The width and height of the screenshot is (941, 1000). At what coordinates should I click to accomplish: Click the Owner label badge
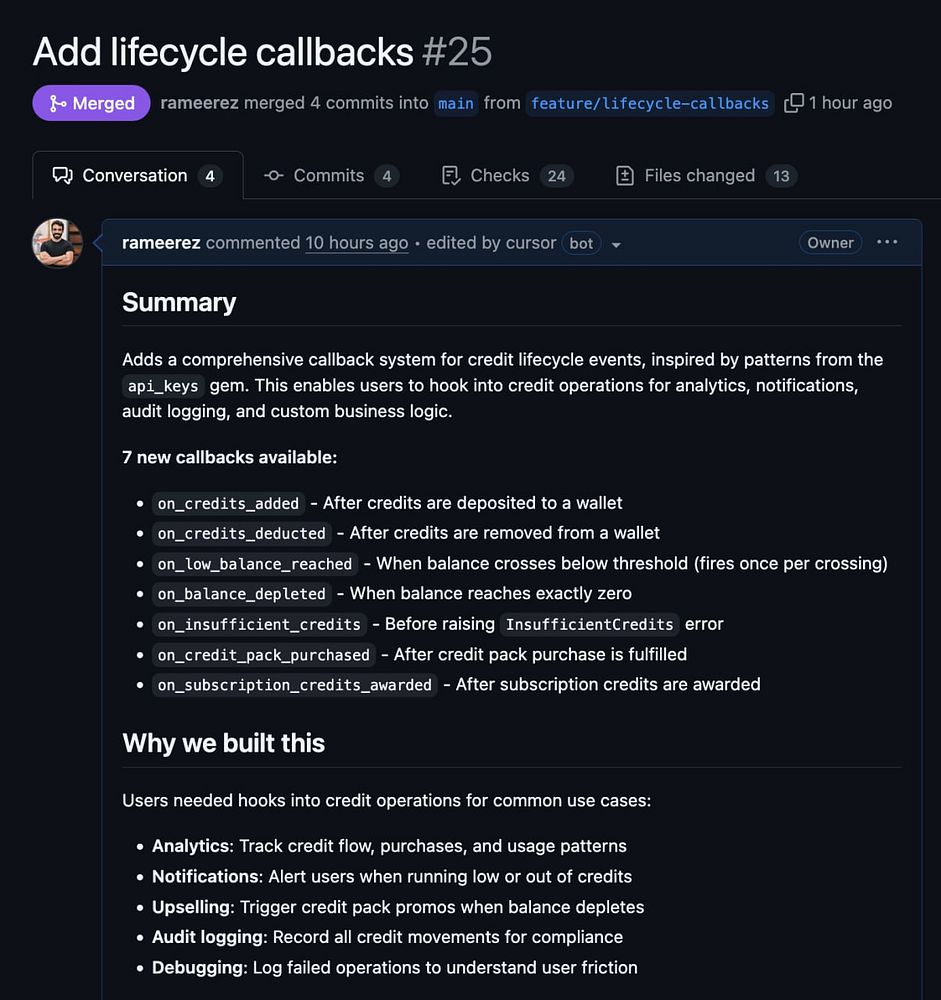tap(830, 243)
